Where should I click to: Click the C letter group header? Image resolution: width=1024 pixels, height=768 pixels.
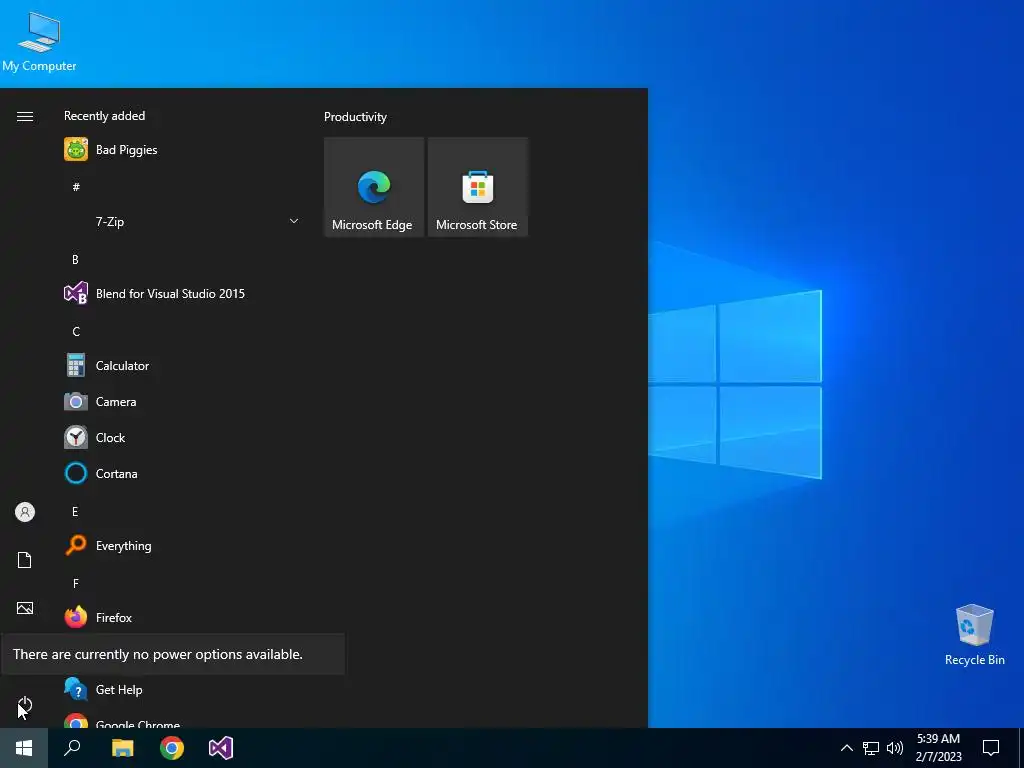[x=76, y=332]
